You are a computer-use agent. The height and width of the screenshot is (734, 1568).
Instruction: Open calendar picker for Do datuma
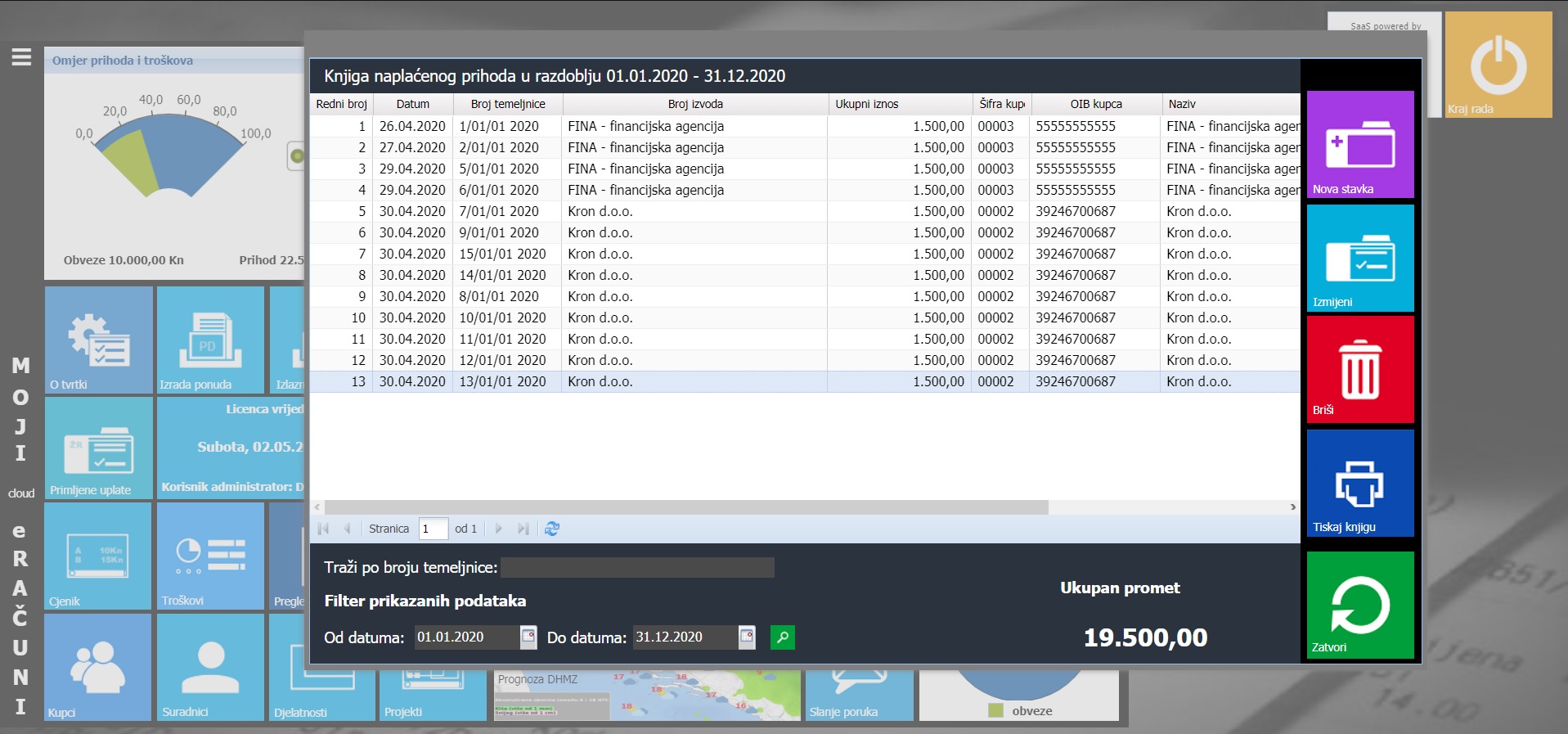click(x=747, y=637)
